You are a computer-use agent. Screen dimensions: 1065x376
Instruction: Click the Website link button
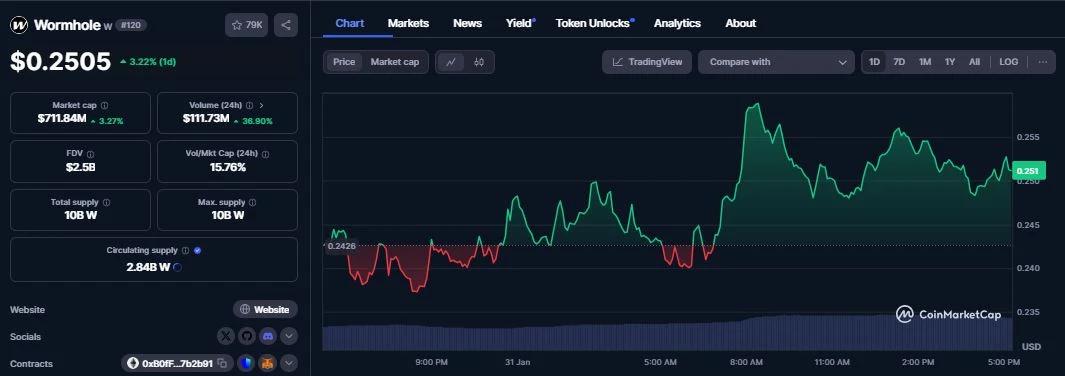[265, 309]
